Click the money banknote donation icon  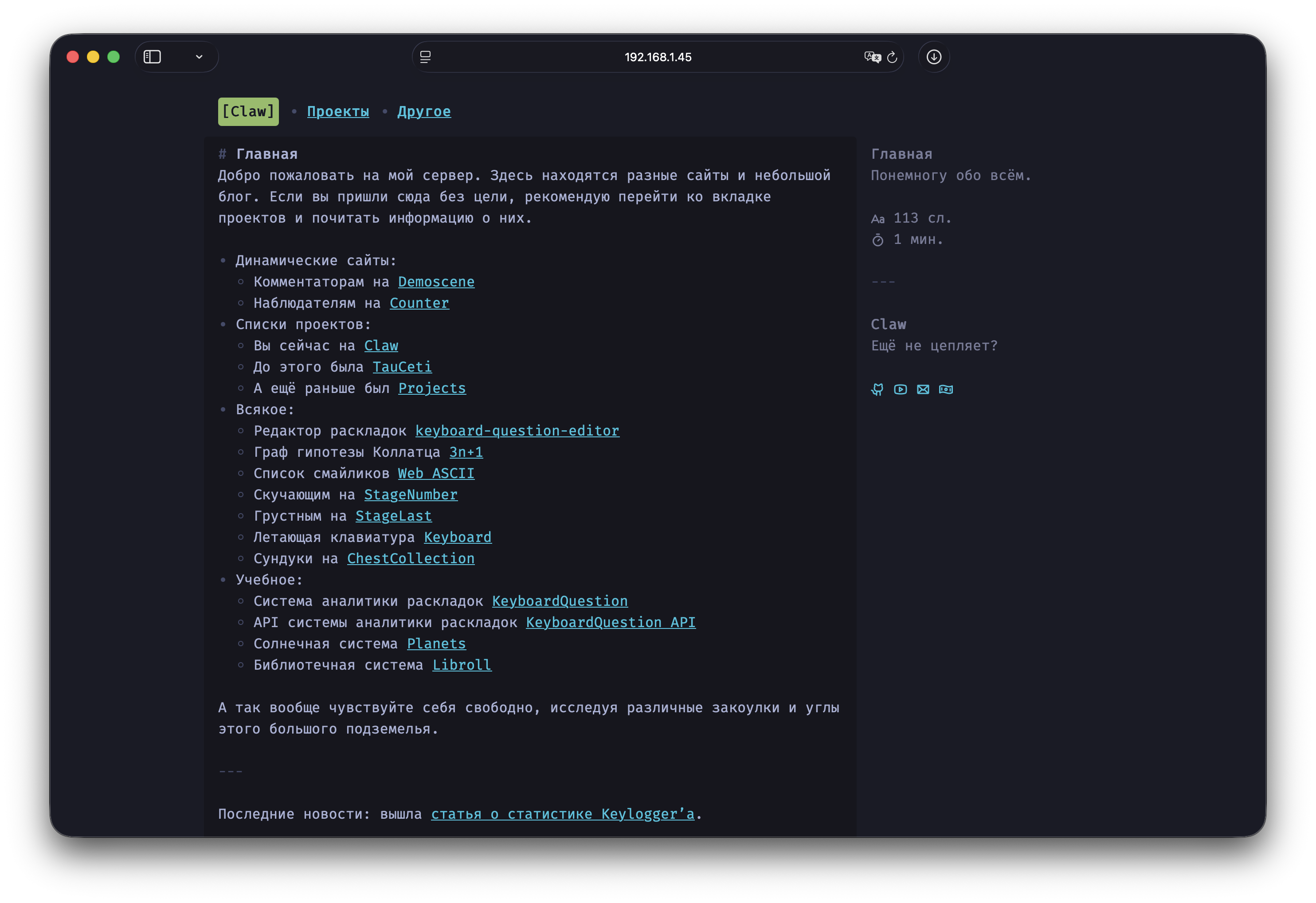click(946, 389)
